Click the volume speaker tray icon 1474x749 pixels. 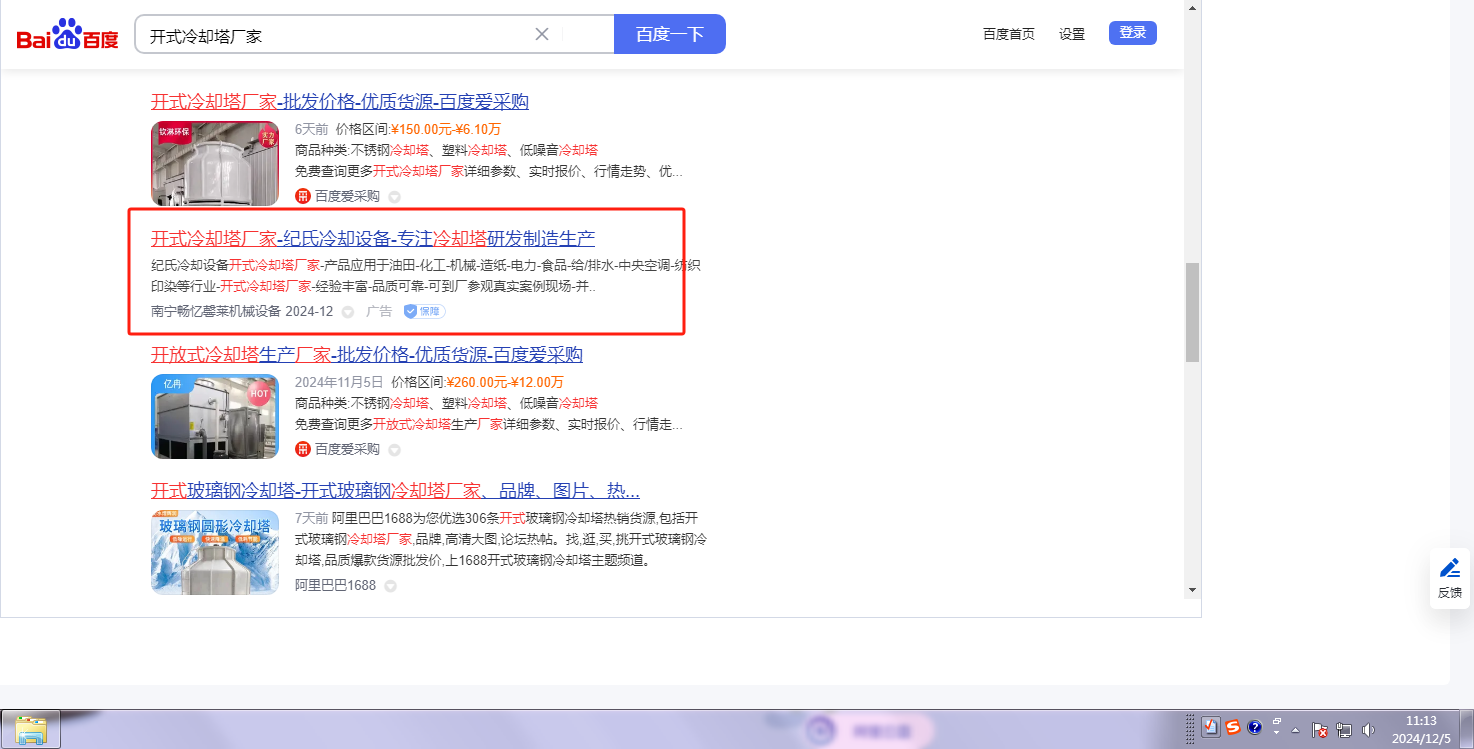point(1368,730)
